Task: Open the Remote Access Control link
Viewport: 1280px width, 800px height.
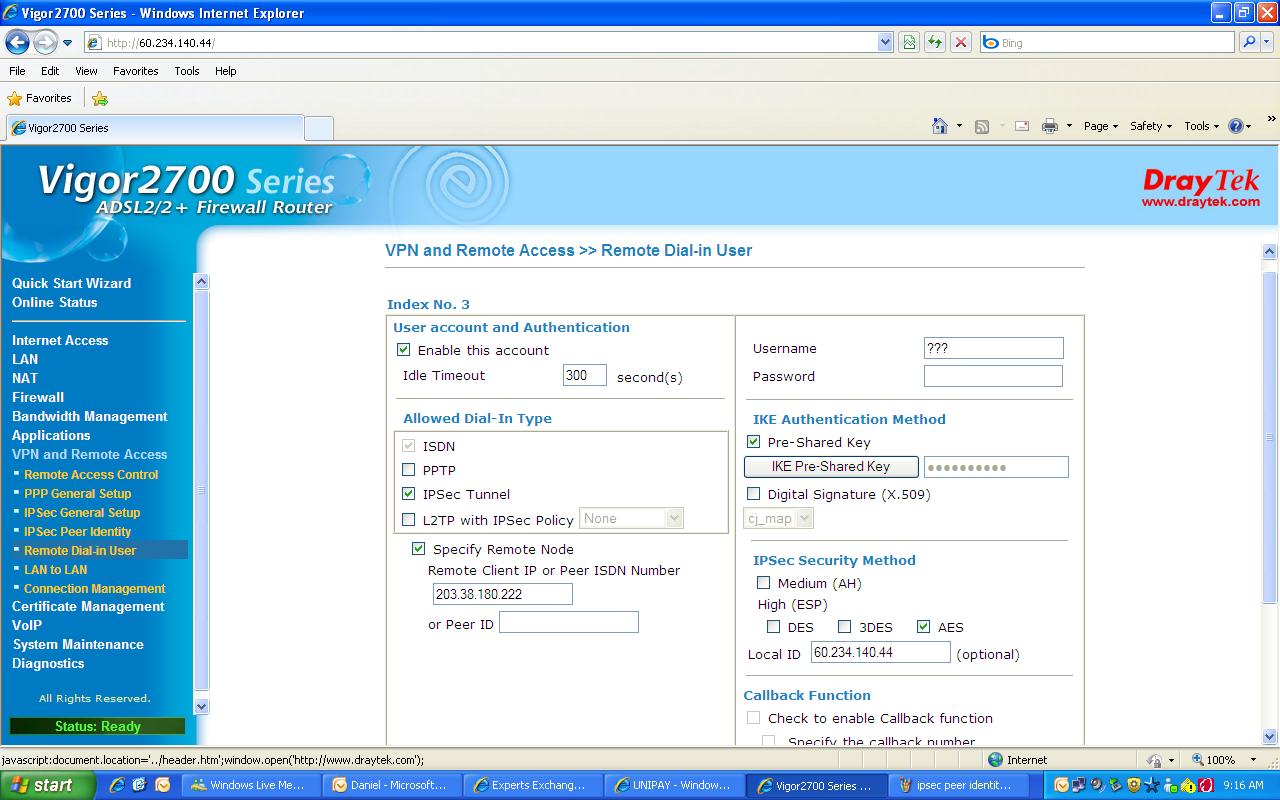Action: click(x=91, y=474)
